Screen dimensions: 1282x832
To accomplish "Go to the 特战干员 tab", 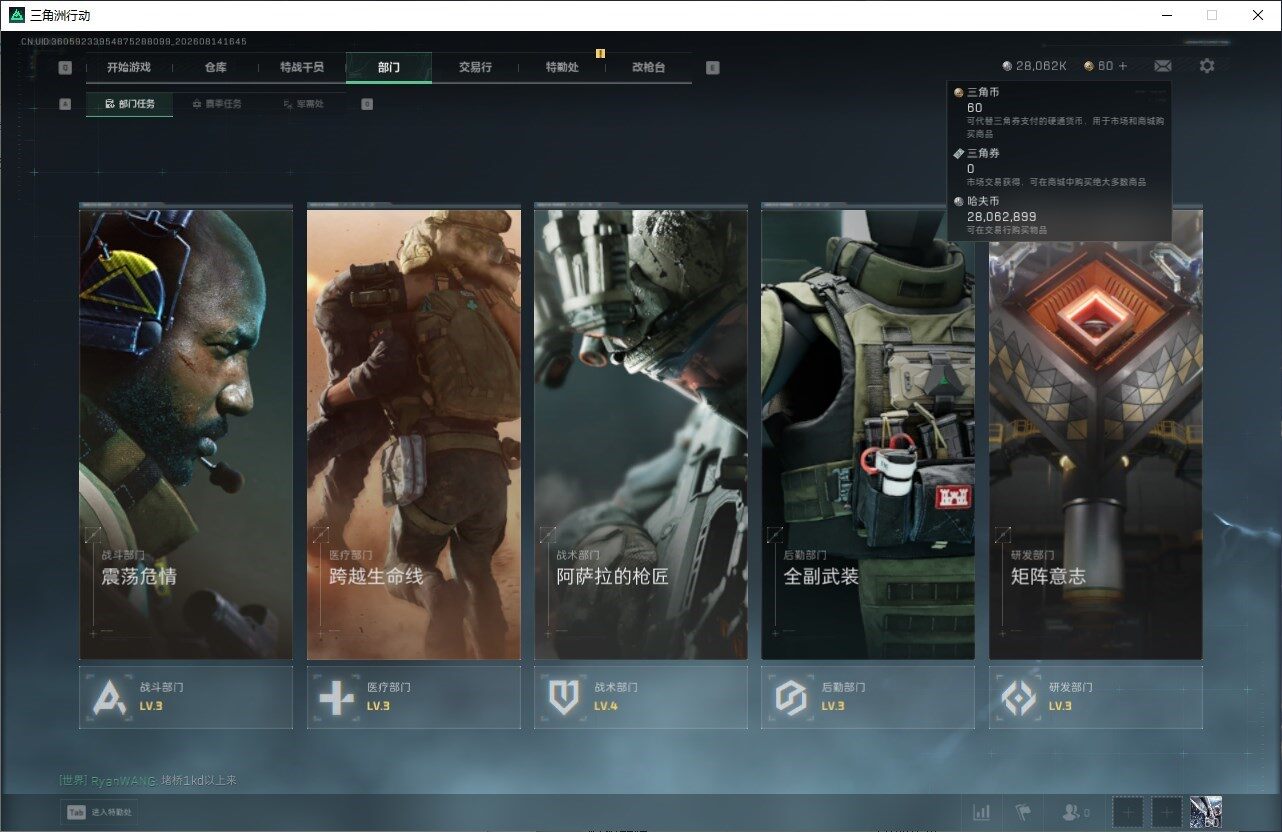I will coord(302,67).
